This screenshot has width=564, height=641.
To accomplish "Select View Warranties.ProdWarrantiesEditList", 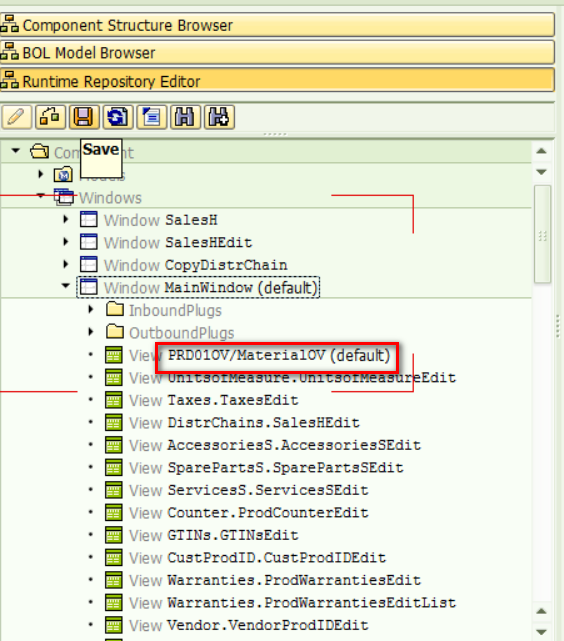I will pyautogui.click(x=293, y=603).
